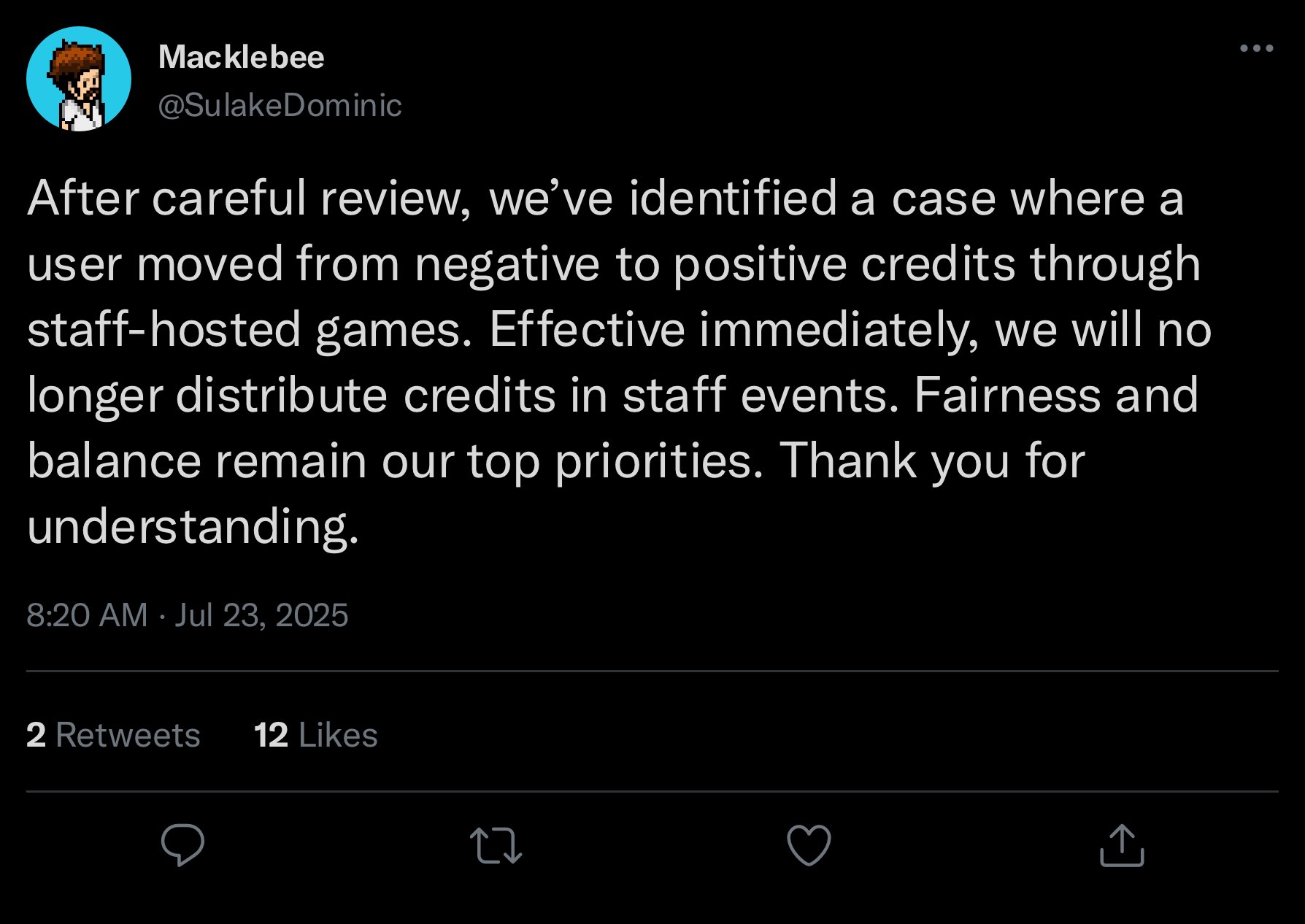Open the Macklebee display name profile
Screen dimensions: 1305x924
click(241, 57)
